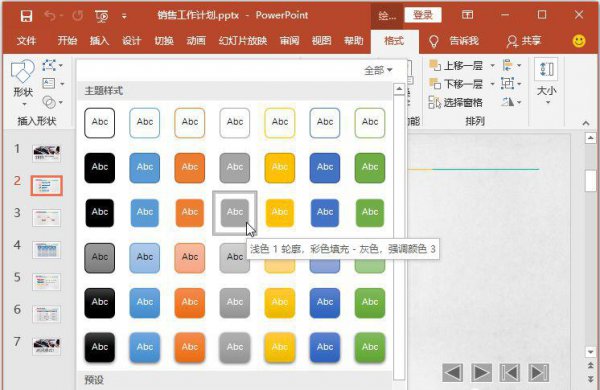Apply blue outline style in first row

[145, 122]
